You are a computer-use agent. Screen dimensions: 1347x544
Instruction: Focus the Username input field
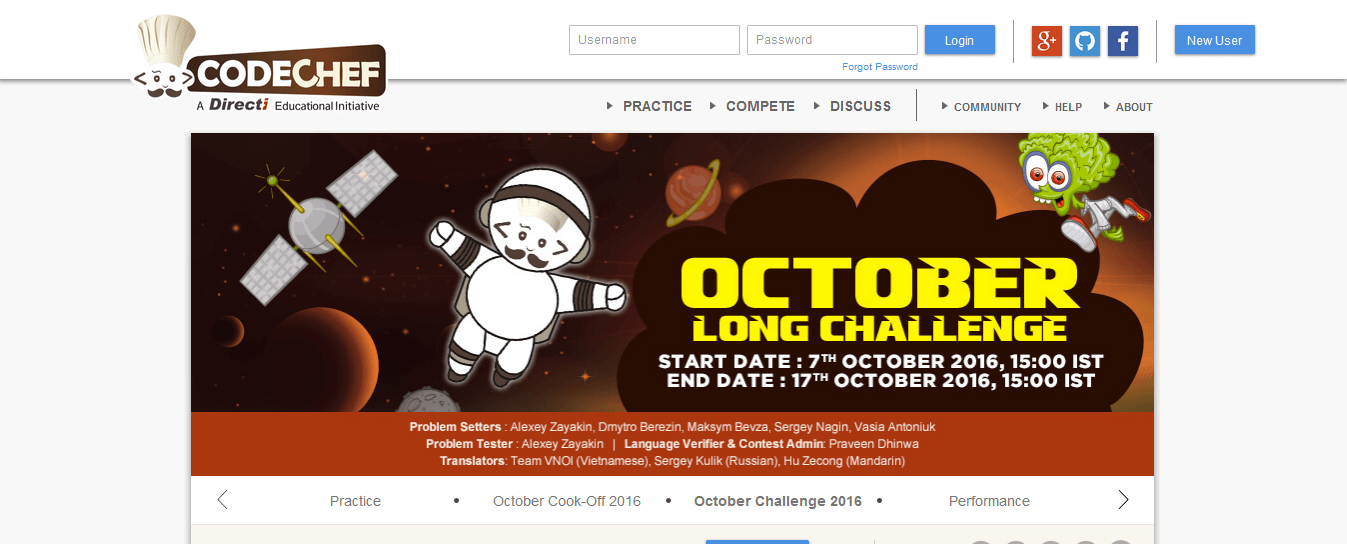pyautogui.click(x=654, y=40)
